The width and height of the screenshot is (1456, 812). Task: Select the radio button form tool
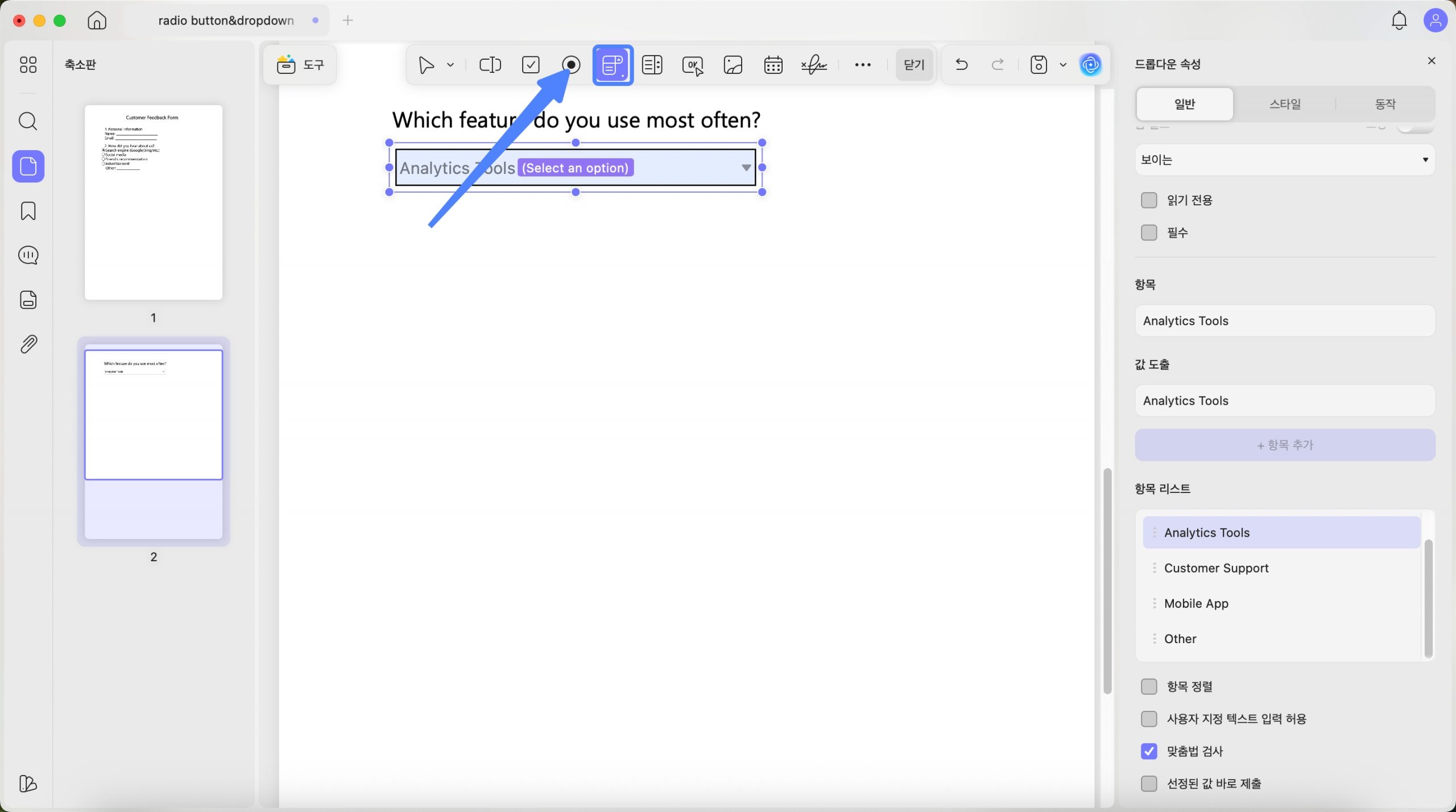[x=571, y=65]
